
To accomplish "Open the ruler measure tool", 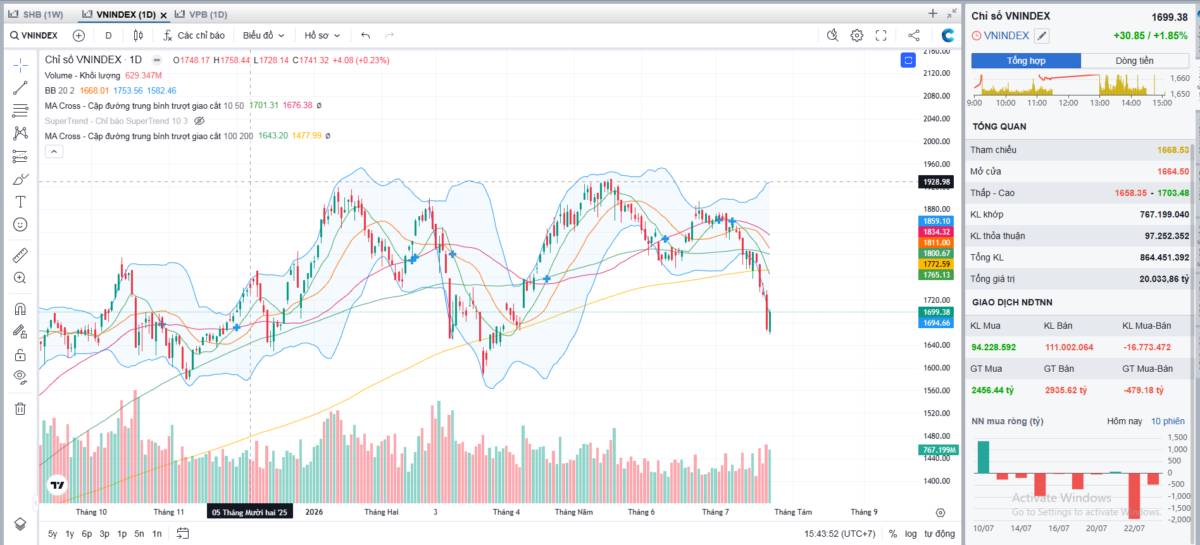I will [x=20, y=254].
